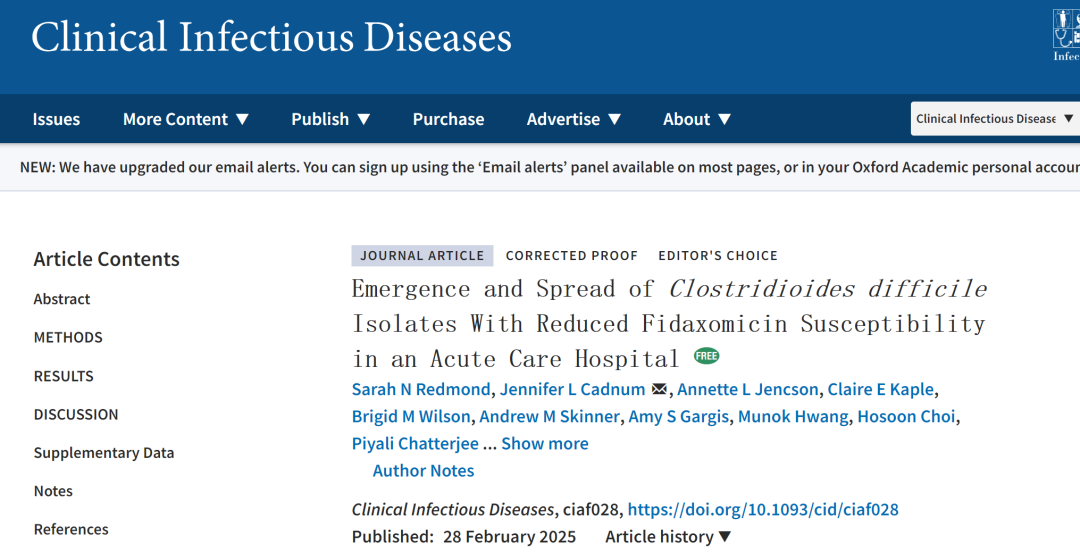Open the article DOI link
This screenshot has height=560, width=1080.
click(762, 509)
